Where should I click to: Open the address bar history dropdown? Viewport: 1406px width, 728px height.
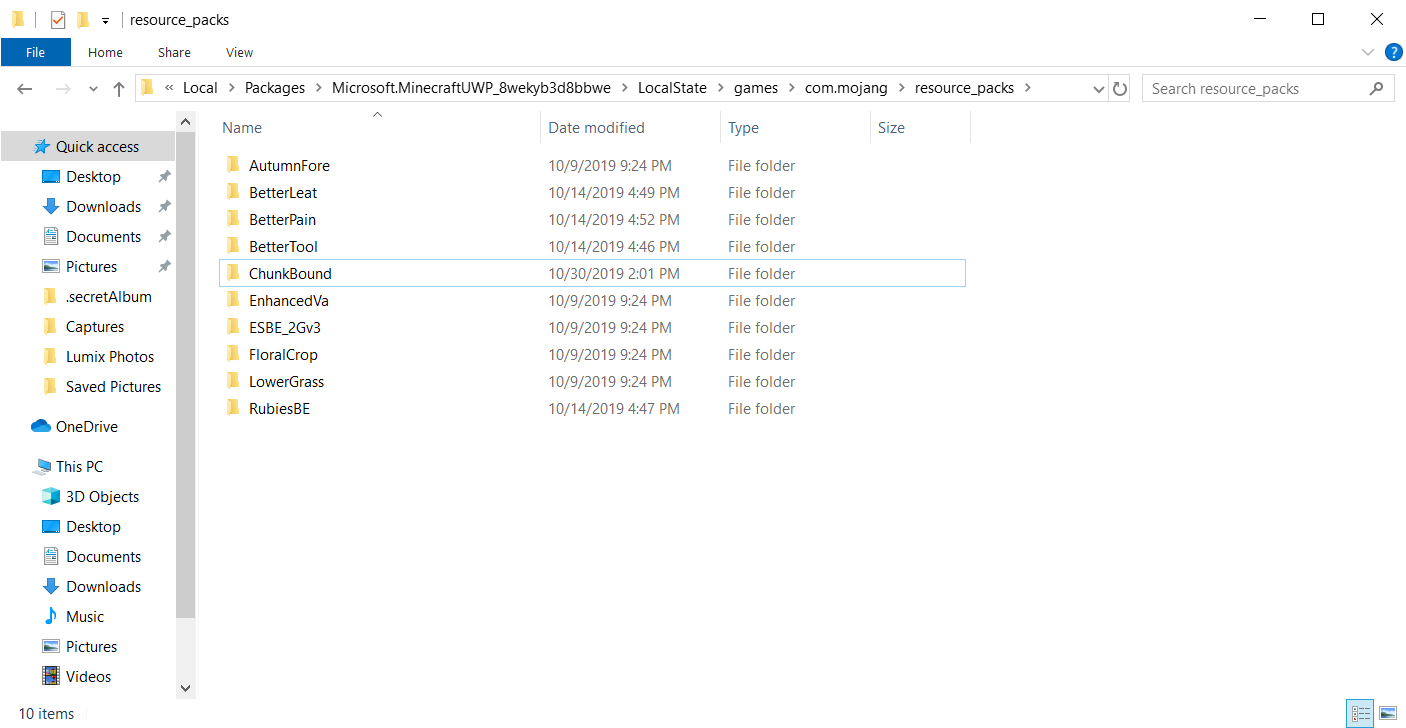[1099, 88]
